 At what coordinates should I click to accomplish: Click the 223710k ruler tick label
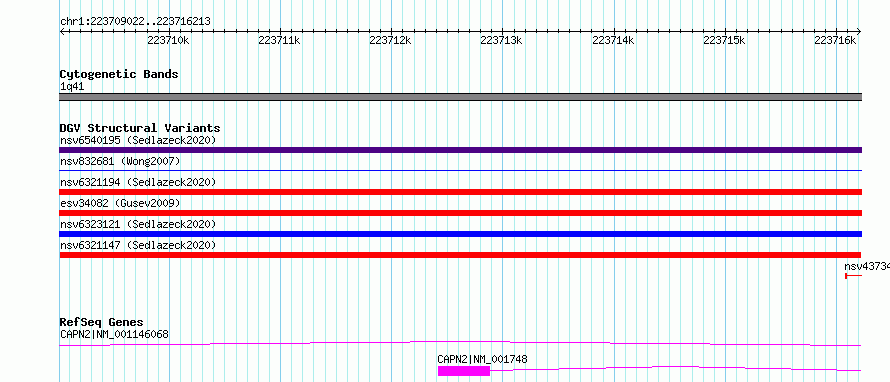pos(168,40)
